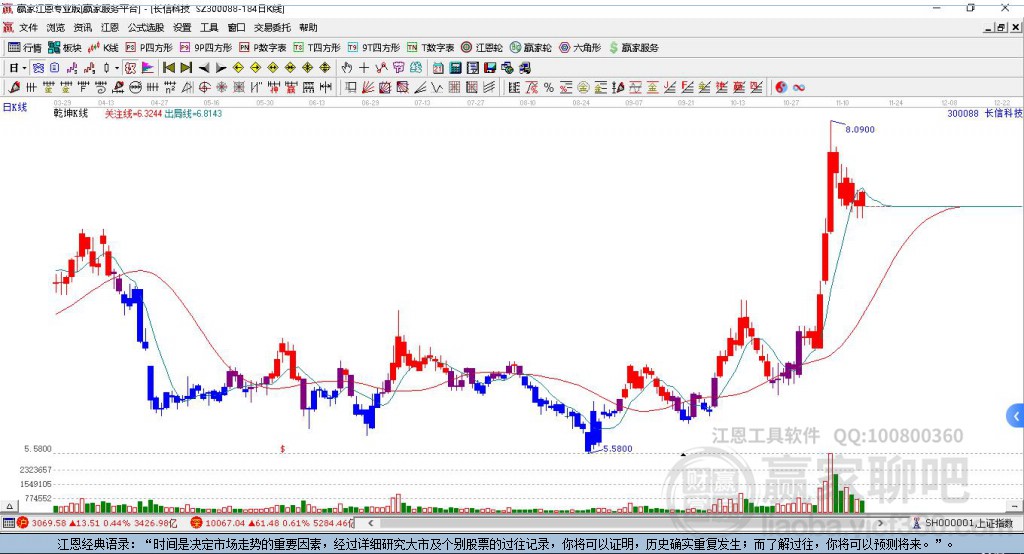Open the 资讯 menu

click(82, 27)
